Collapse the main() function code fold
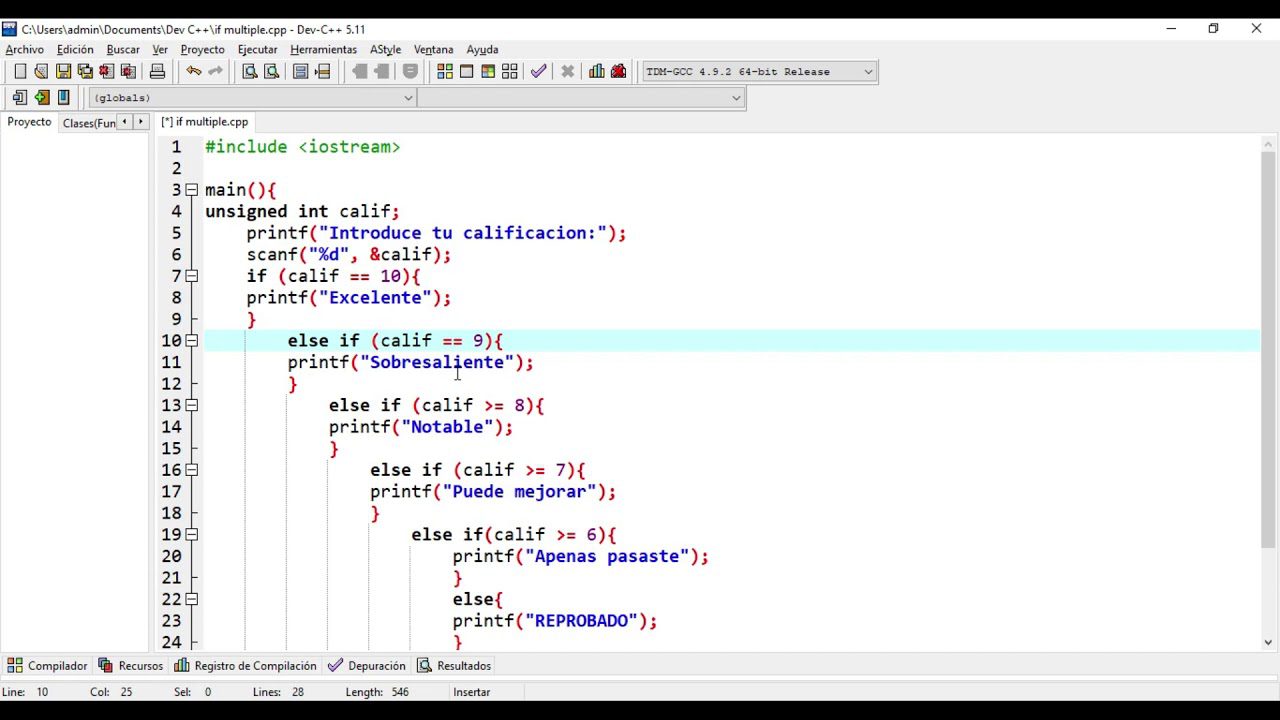The image size is (1280, 720). click(191, 189)
